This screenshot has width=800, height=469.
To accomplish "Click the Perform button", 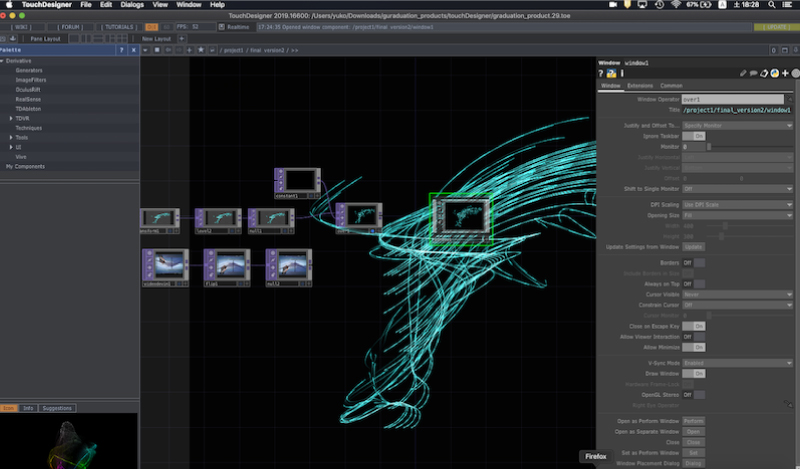I will pos(693,421).
